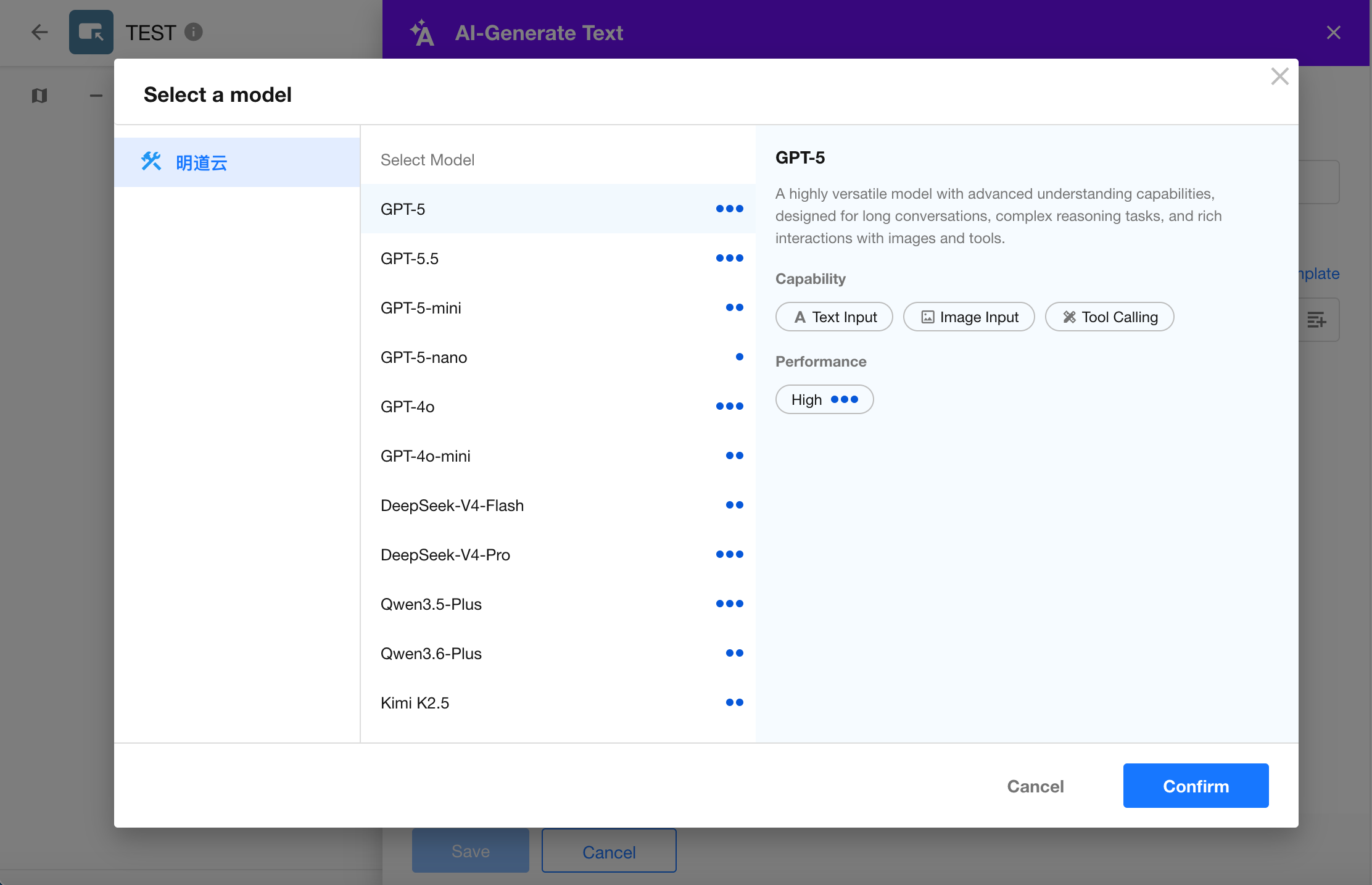Choose the Qwen3.6-Plus model
1372x885 pixels.
558,653
